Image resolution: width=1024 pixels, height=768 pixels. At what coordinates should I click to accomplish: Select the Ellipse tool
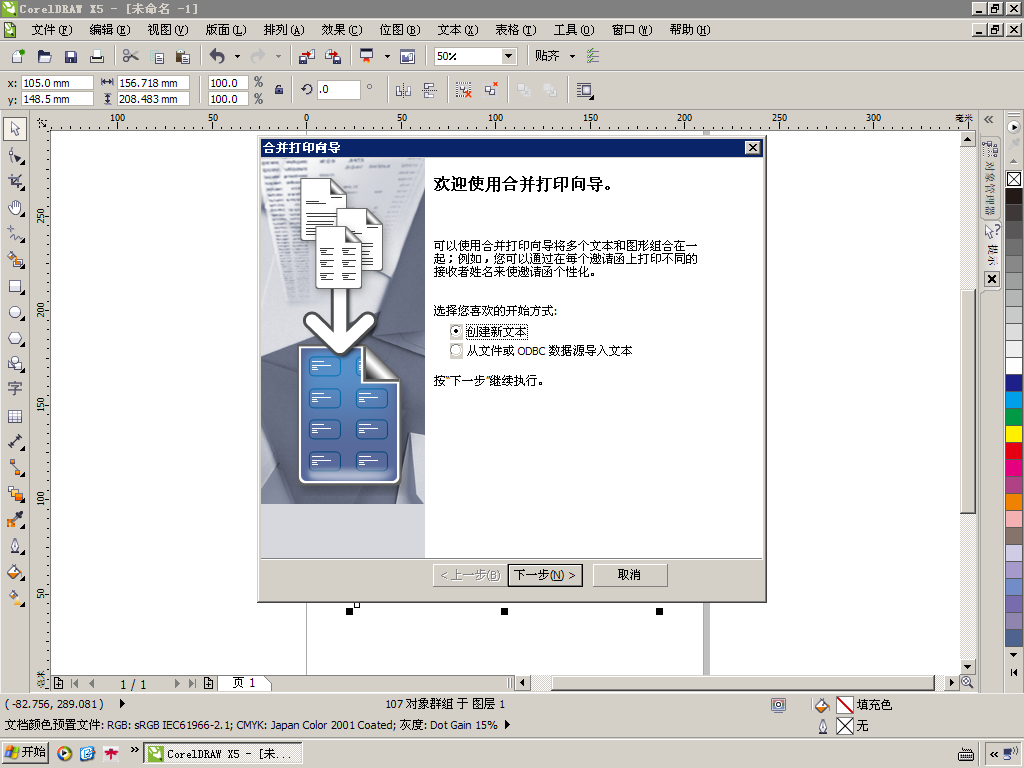[x=15, y=313]
